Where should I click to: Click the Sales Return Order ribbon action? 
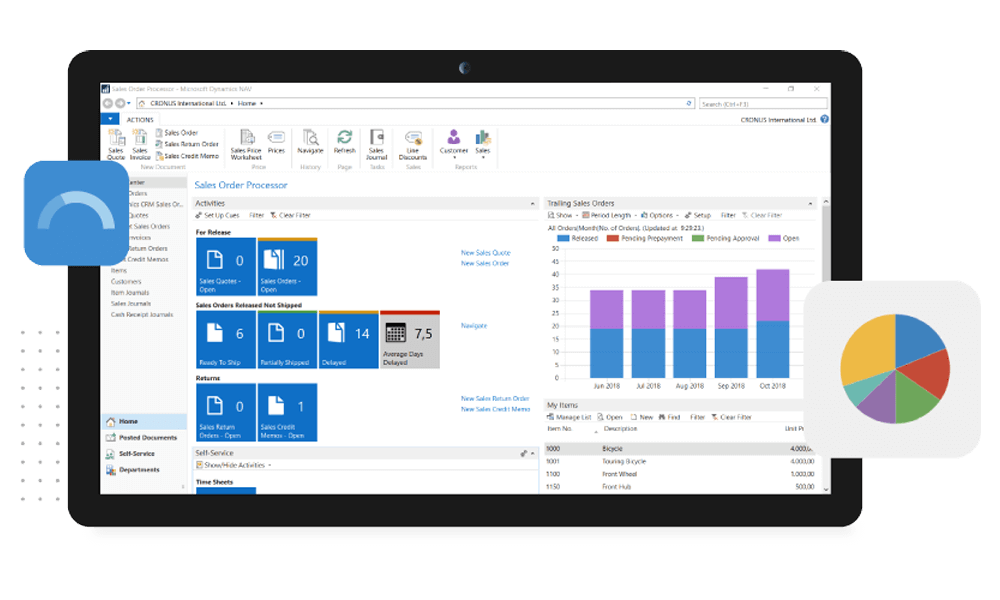pos(187,144)
